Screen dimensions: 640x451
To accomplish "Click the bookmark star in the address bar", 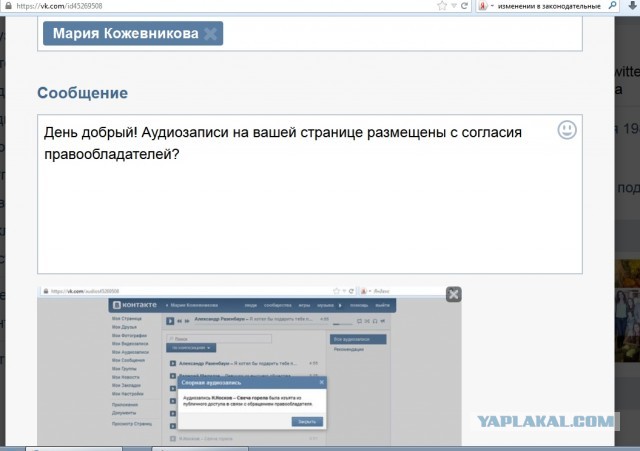I will pos(442,6).
